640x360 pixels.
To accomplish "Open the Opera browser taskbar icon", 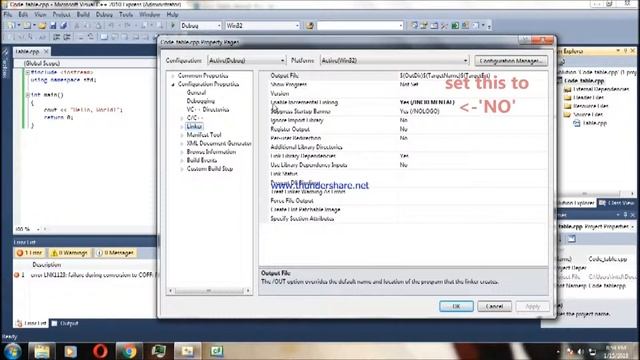I will 100,351.
